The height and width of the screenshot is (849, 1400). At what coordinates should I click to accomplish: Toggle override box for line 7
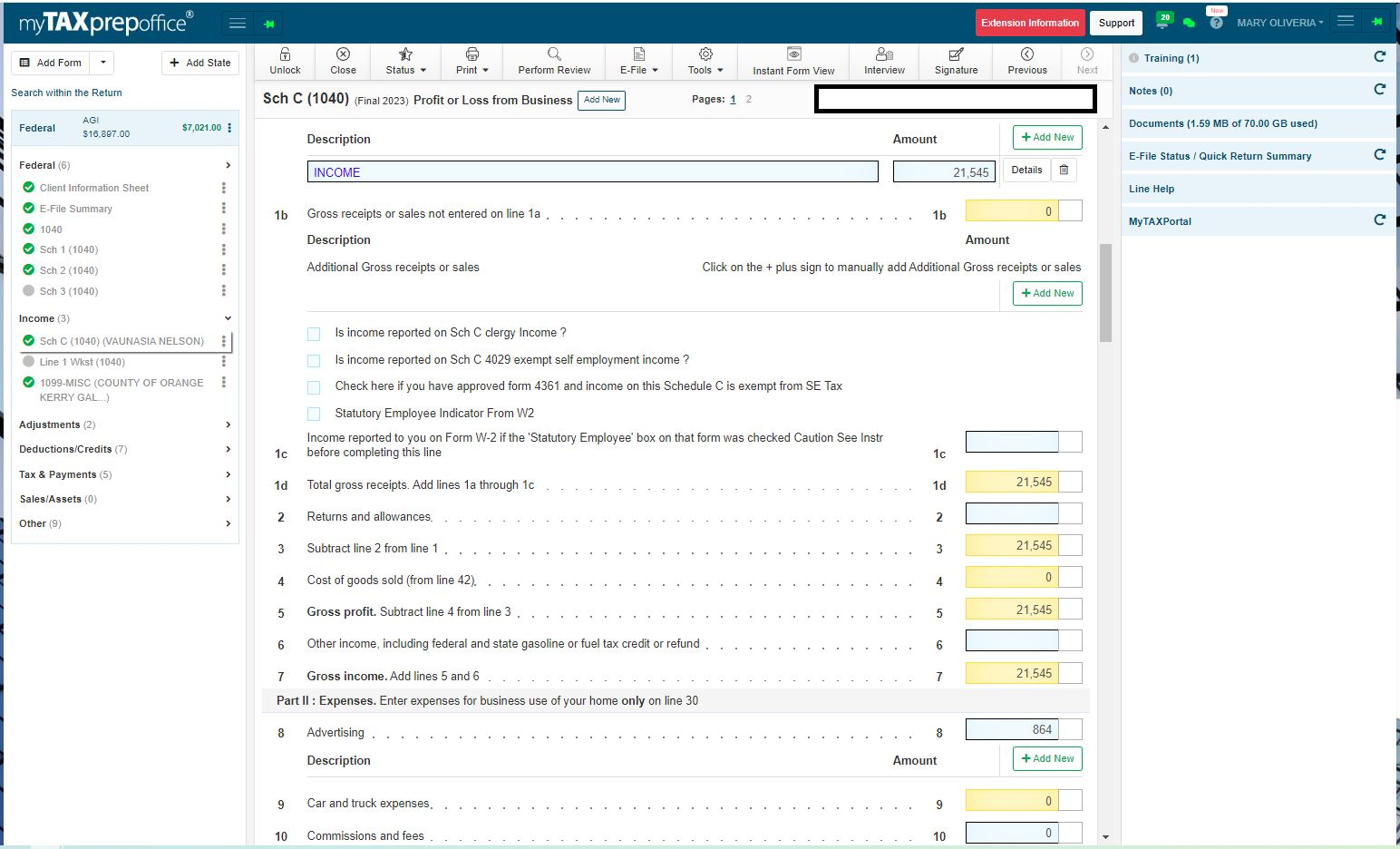1071,673
